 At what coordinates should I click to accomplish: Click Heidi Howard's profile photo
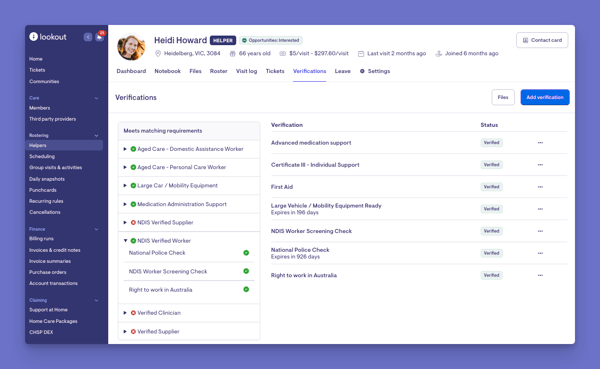(131, 47)
